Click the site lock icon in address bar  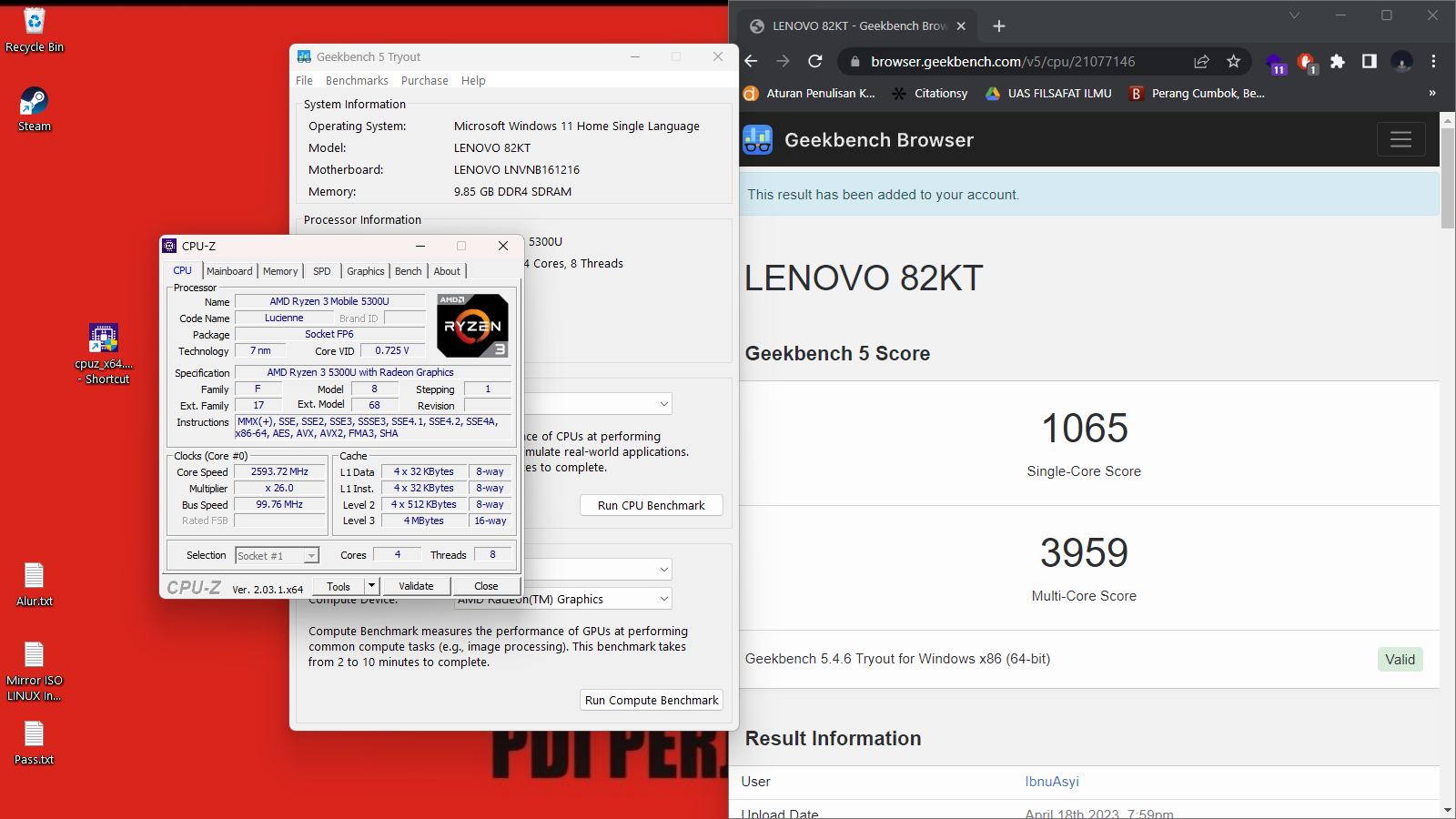click(x=854, y=61)
